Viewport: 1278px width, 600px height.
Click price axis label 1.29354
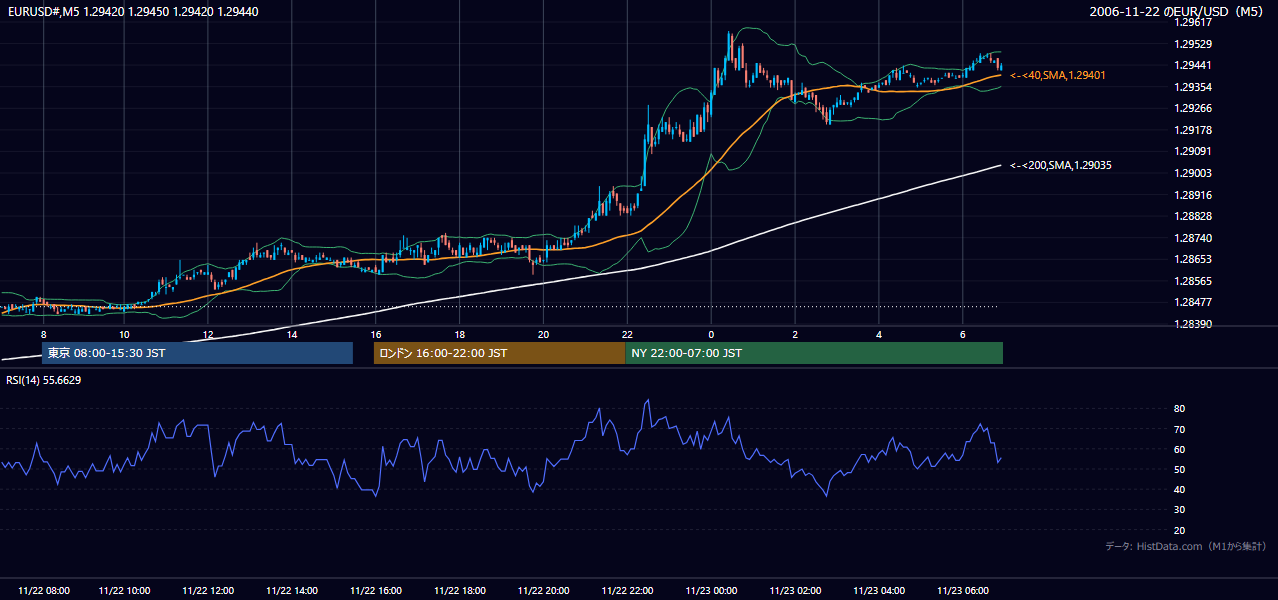pos(1193,87)
